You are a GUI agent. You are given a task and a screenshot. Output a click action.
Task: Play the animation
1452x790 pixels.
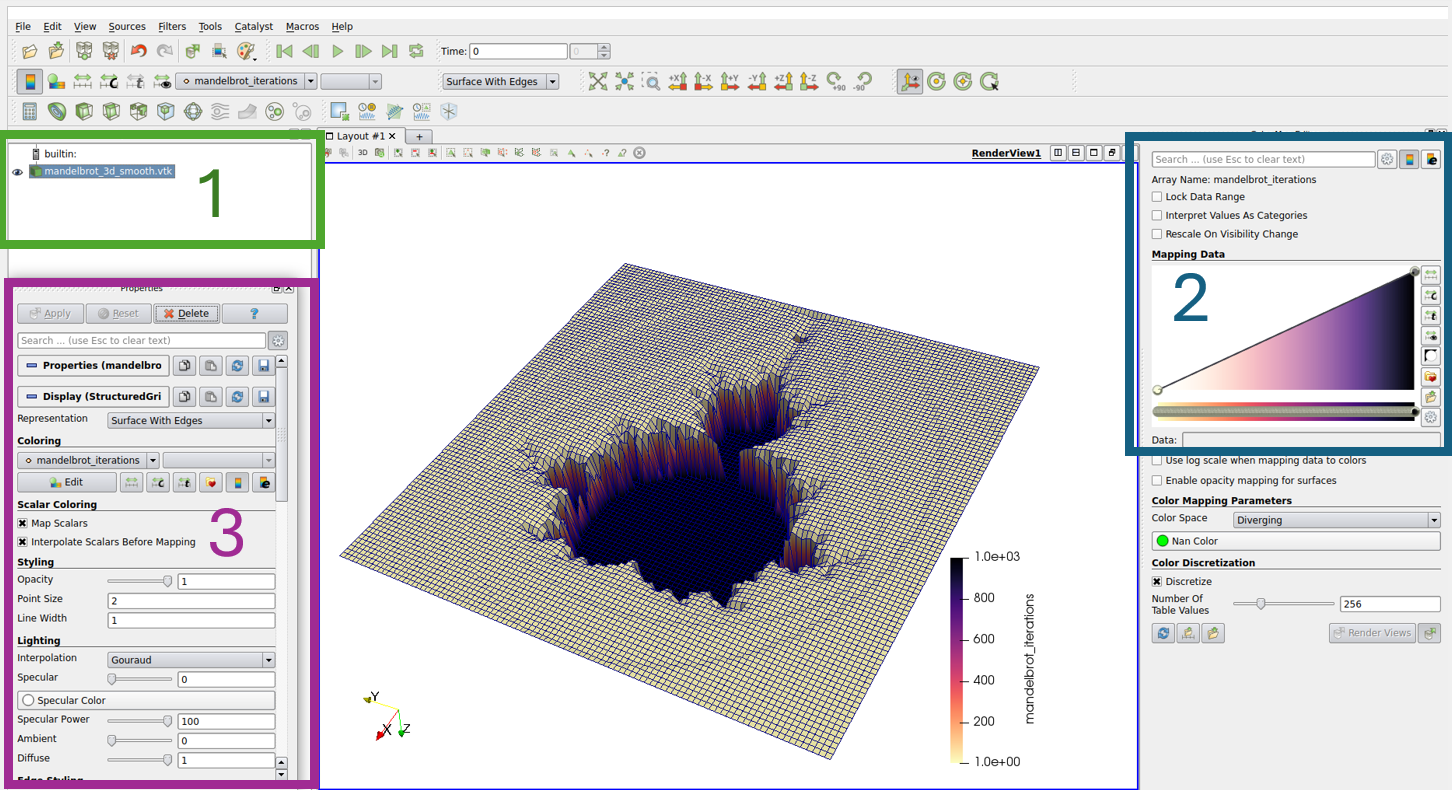(x=338, y=51)
